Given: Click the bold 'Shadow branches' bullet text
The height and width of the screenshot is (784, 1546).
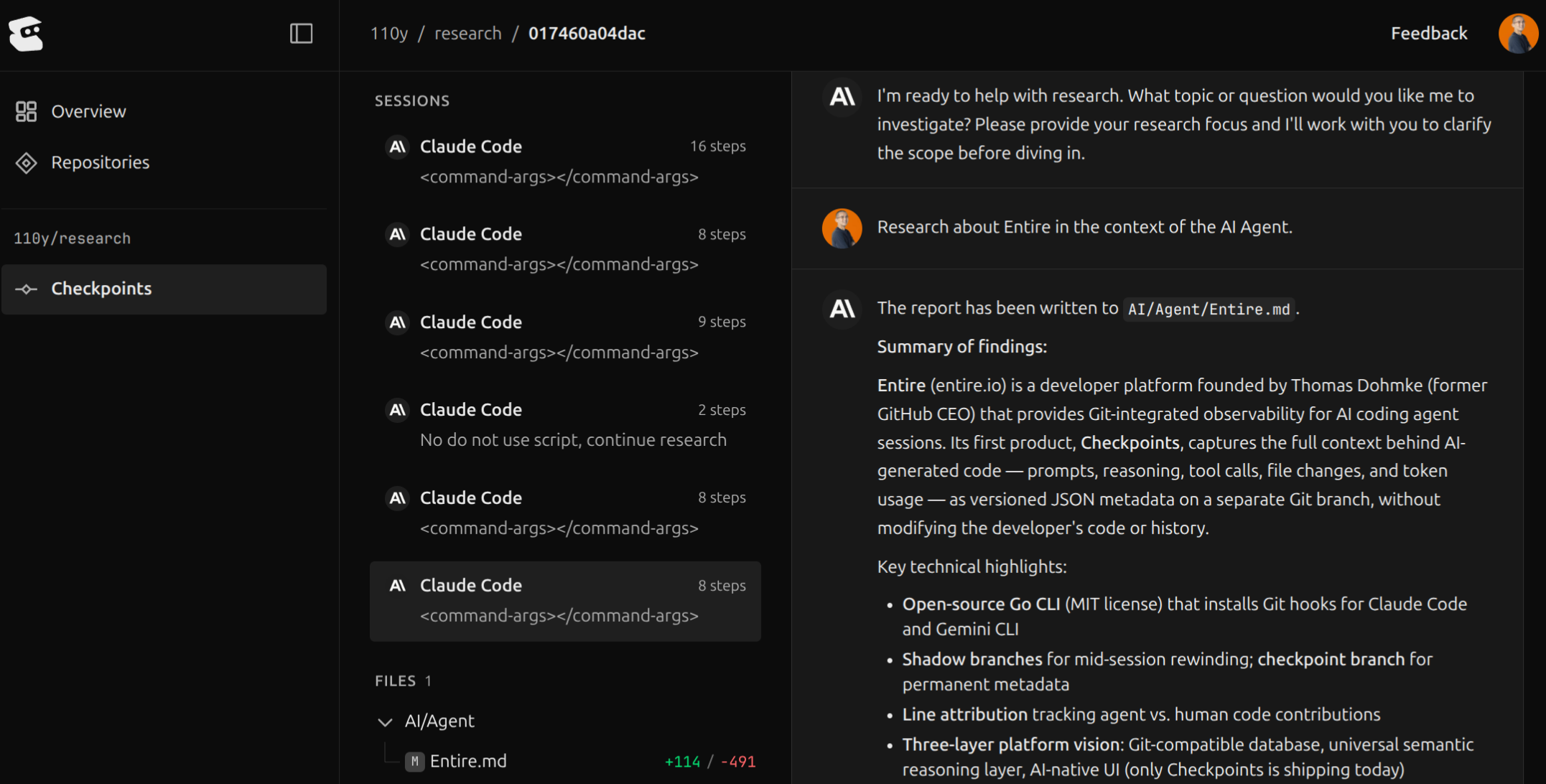Looking at the screenshot, I should (x=972, y=660).
